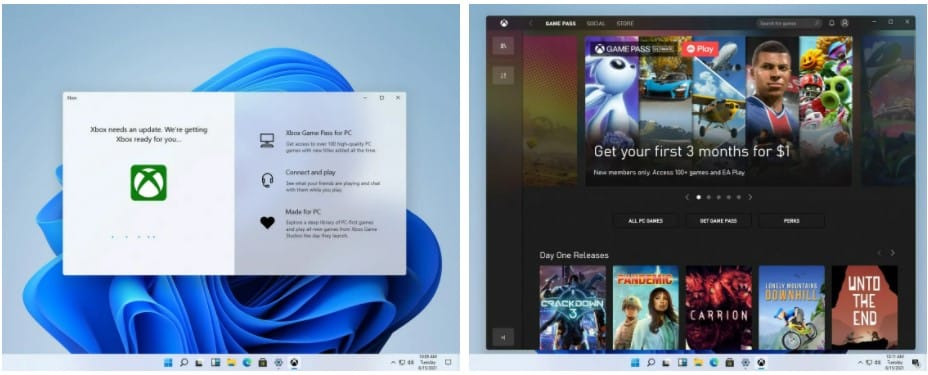Open Lonely Mountains Downhill game tile
The height and width of the screenshot is (375, 928).
click(x=792, y=307)
